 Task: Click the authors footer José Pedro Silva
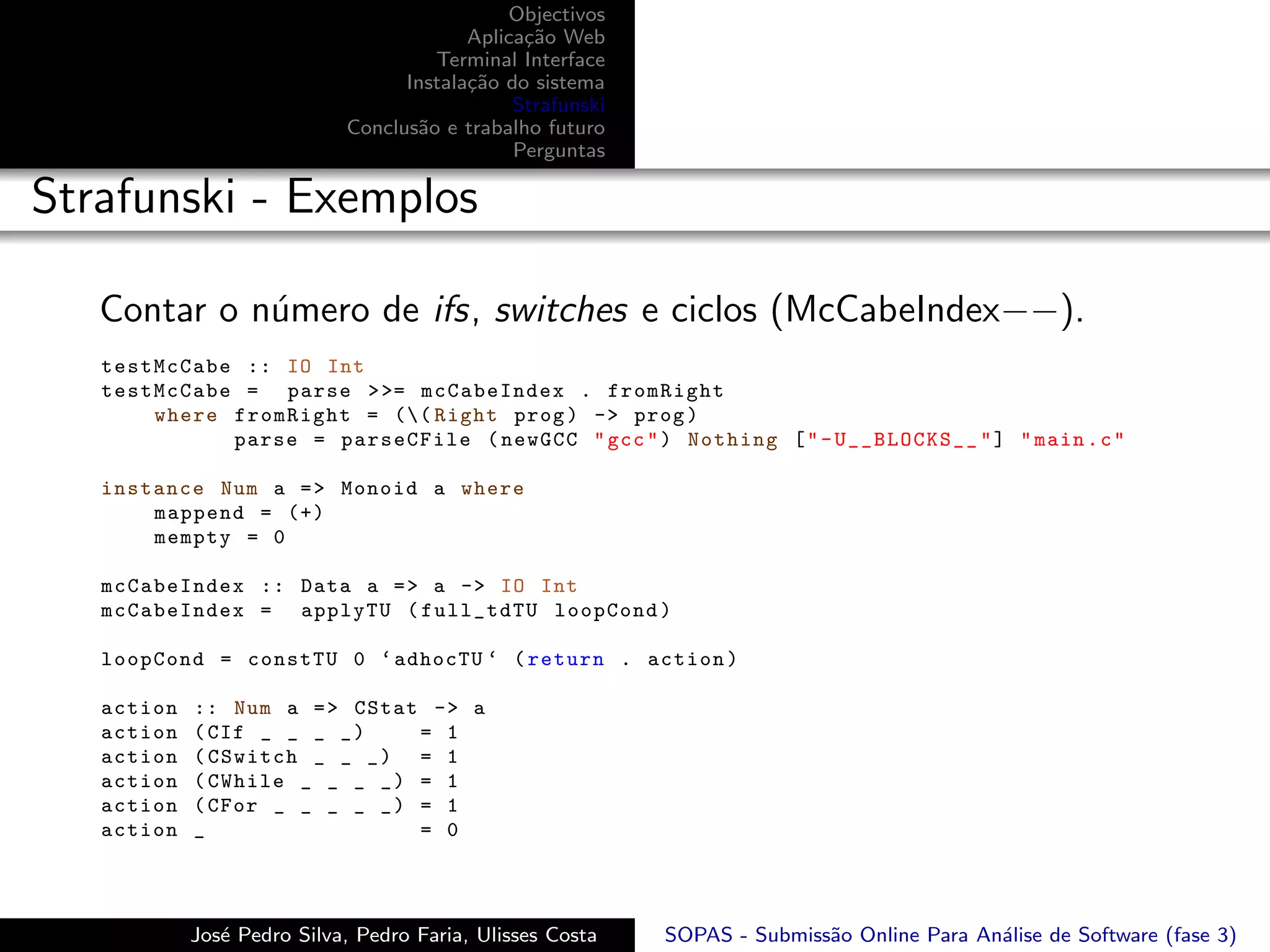click(394, 935)
